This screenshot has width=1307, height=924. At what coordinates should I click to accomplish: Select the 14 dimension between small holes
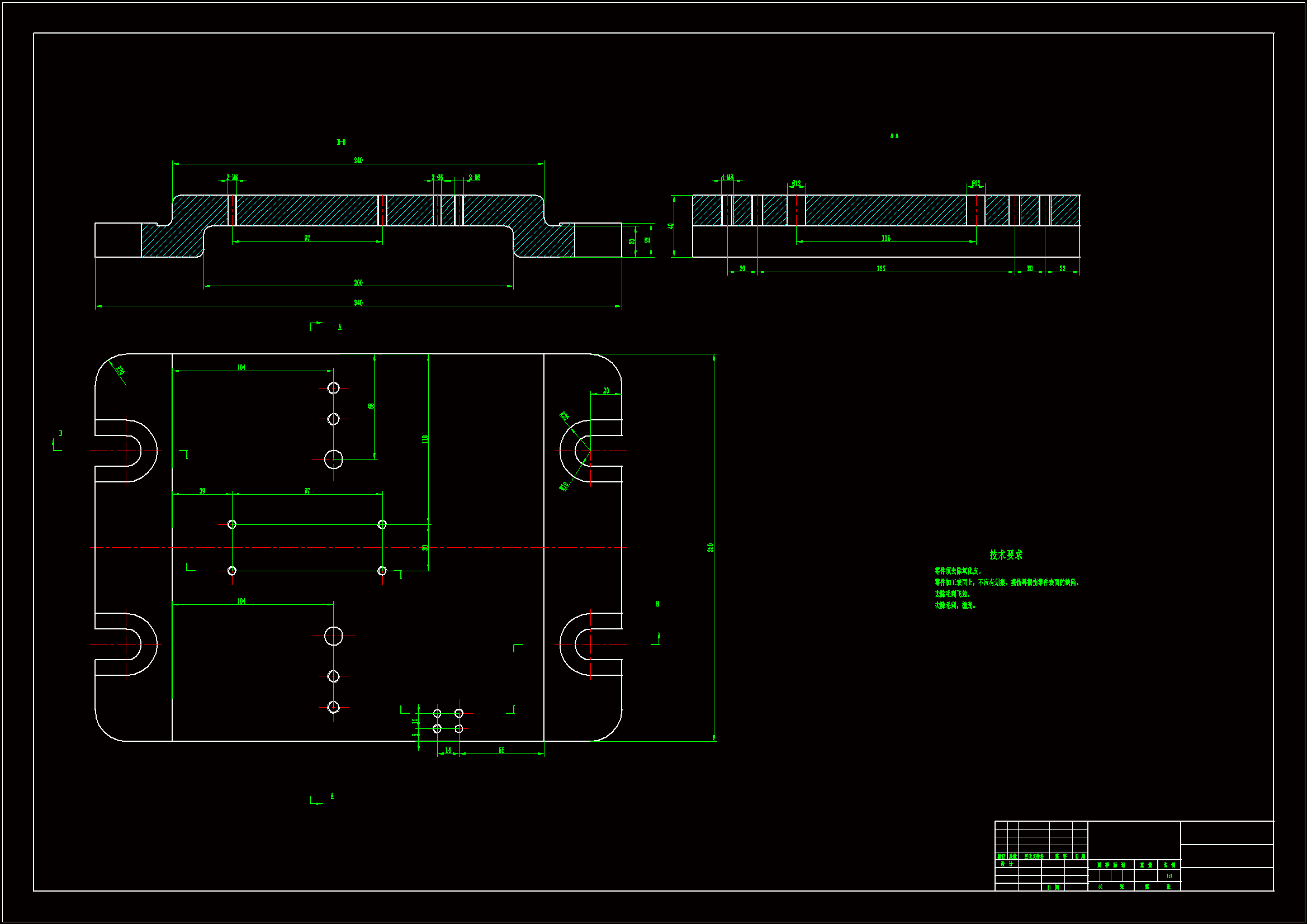coord(448,750)
